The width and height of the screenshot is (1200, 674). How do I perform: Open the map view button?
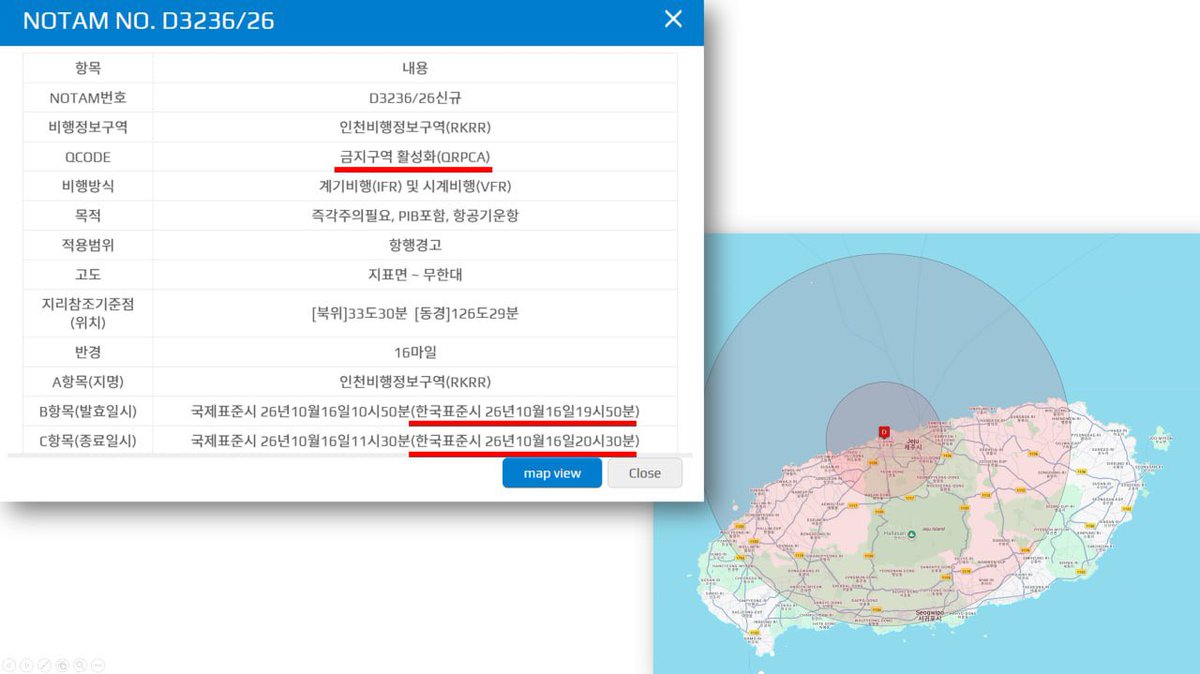552,473
